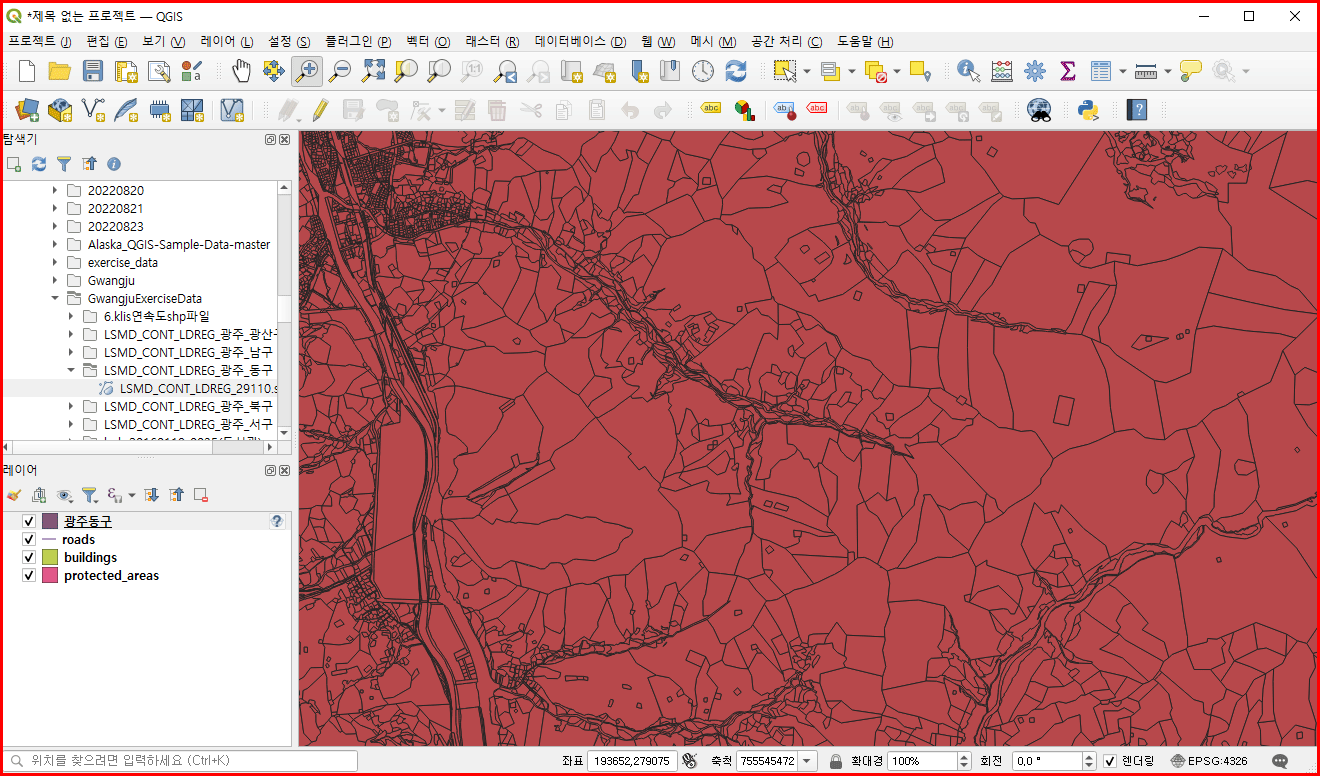1320x776 pixels.
Task: Click the 확대경 magnifier 100% field
Action: pos(922,761)
